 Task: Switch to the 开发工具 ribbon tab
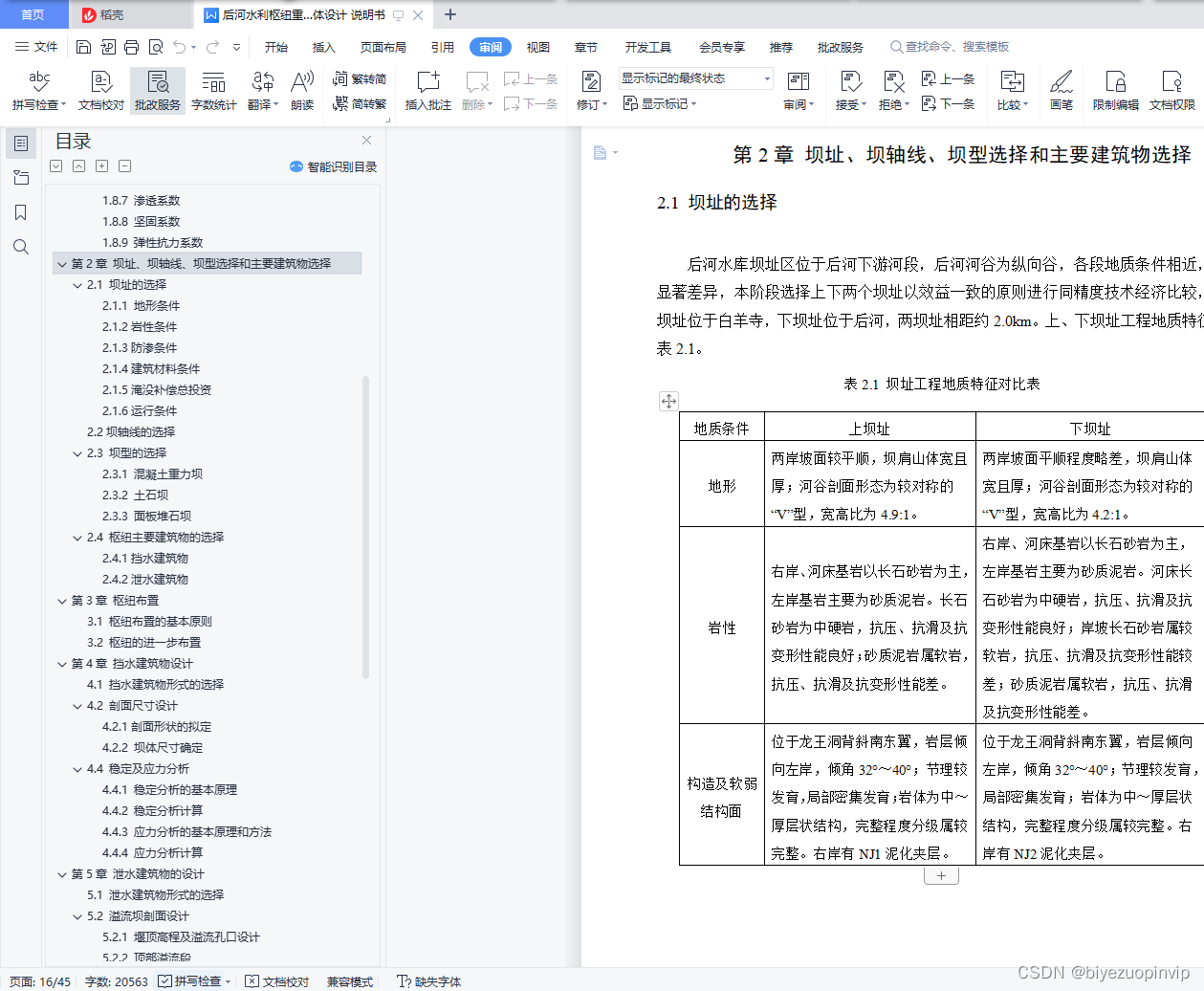tap(648, 47)
